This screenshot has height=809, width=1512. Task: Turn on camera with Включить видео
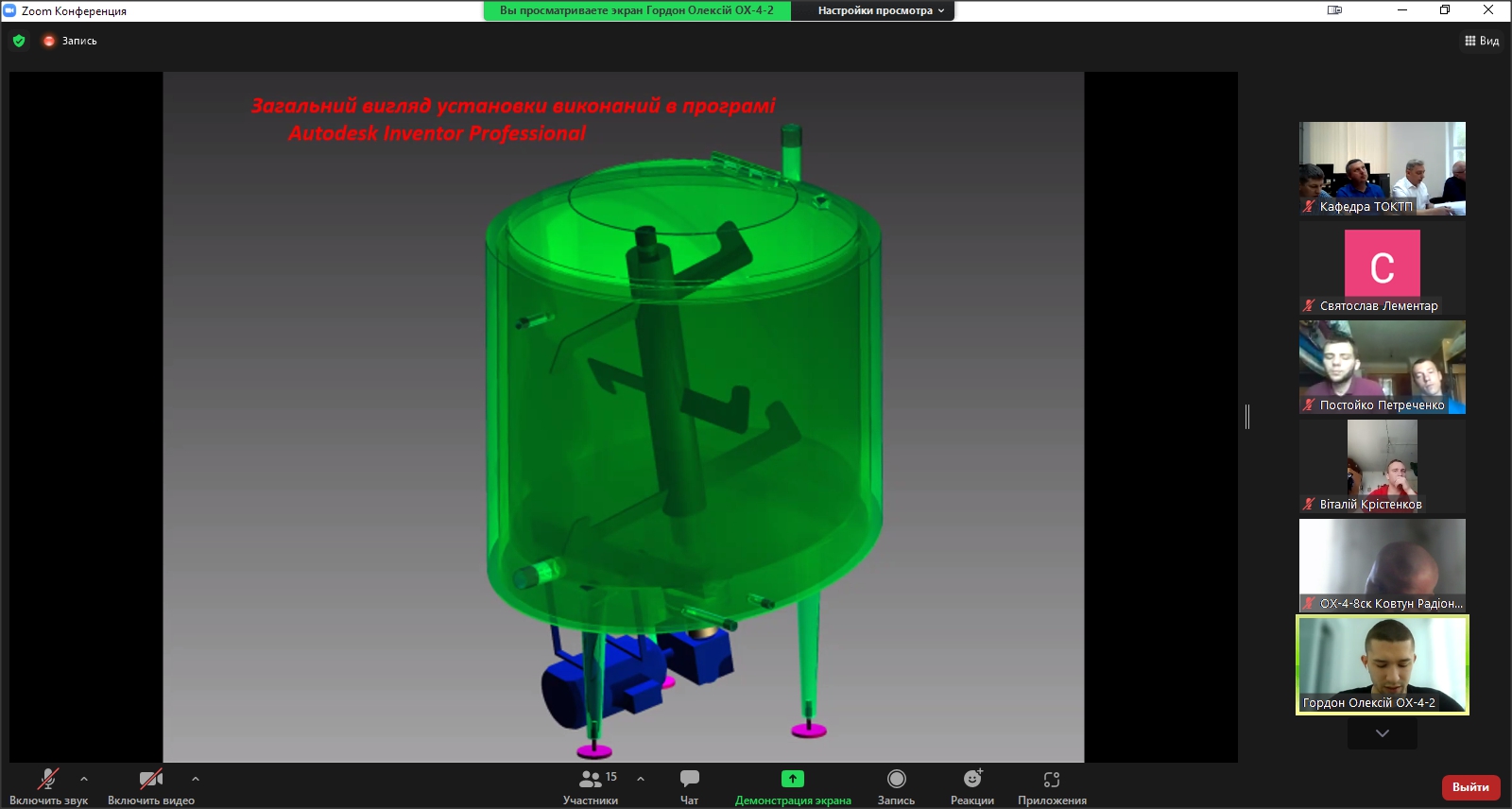click(x=150, y=780)
